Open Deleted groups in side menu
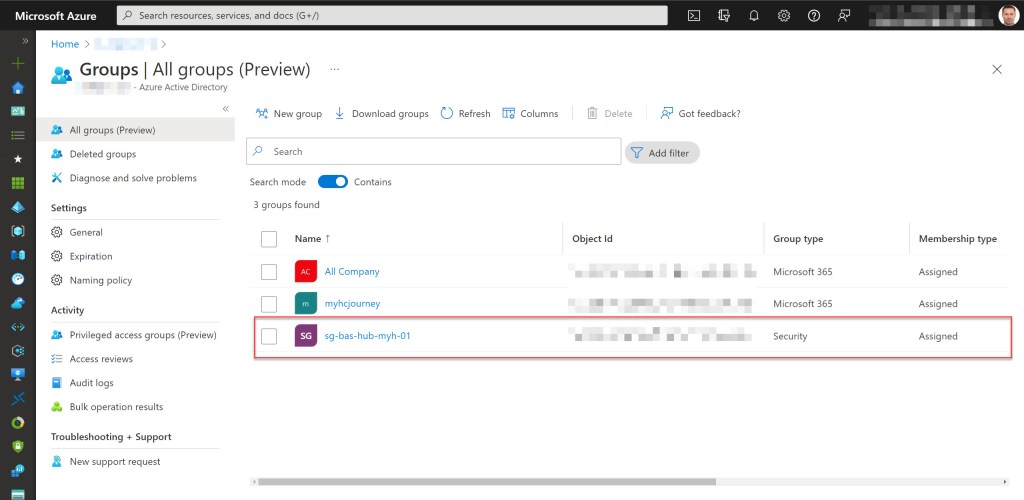The width and height of the screenshot is (1024, 500). 102,154
